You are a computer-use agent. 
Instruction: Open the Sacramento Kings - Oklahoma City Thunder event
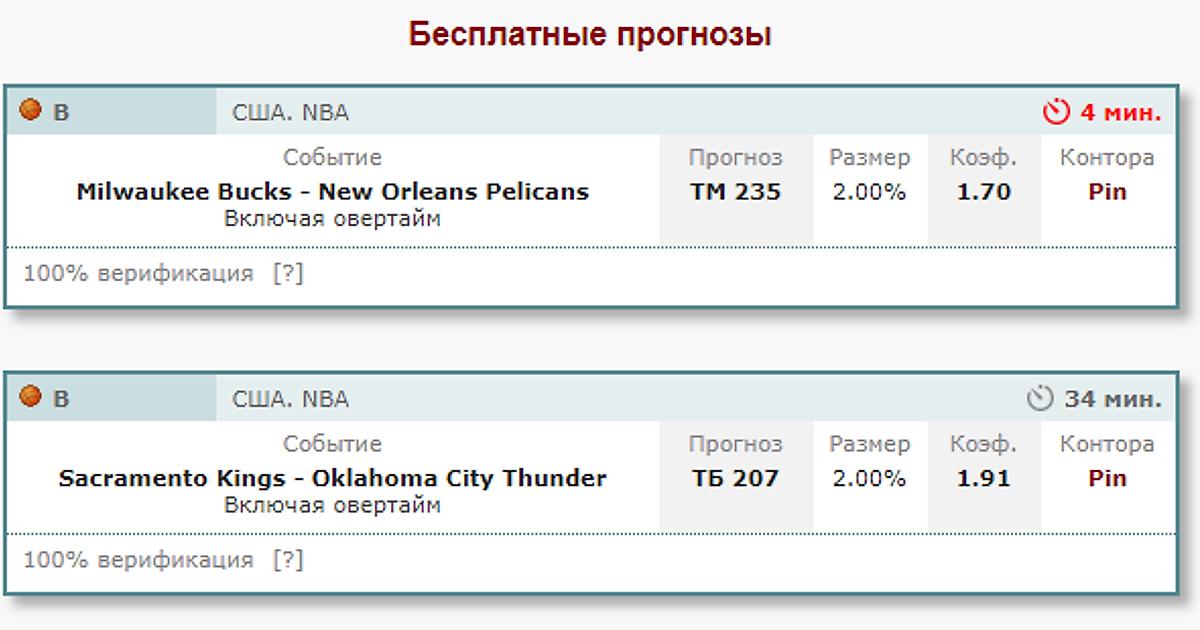[x=332, y=478]
